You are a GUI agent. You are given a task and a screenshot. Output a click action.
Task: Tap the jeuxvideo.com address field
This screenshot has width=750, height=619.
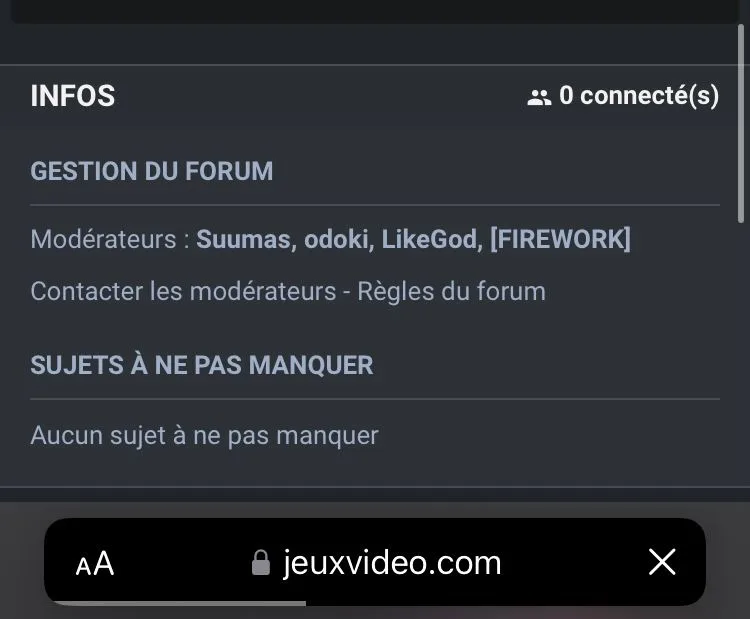coord(375,562)
